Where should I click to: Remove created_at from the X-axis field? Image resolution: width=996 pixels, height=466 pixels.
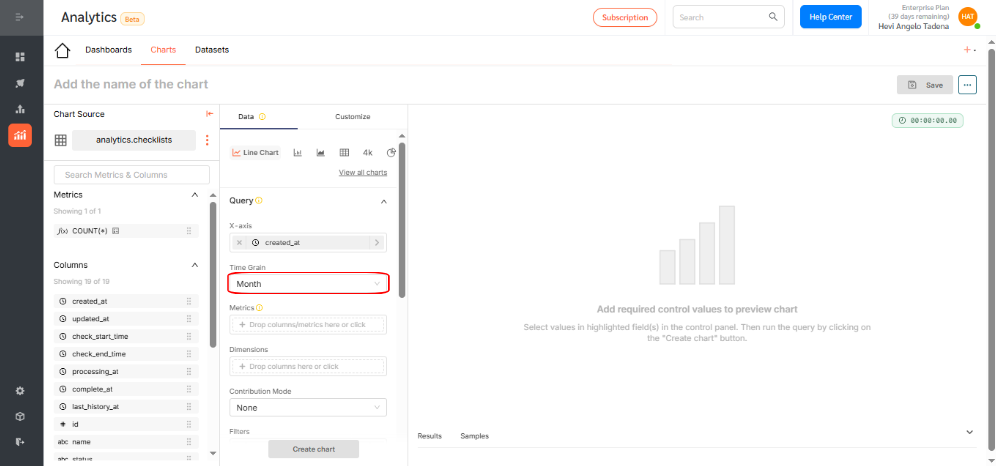[x=240, y=243]
